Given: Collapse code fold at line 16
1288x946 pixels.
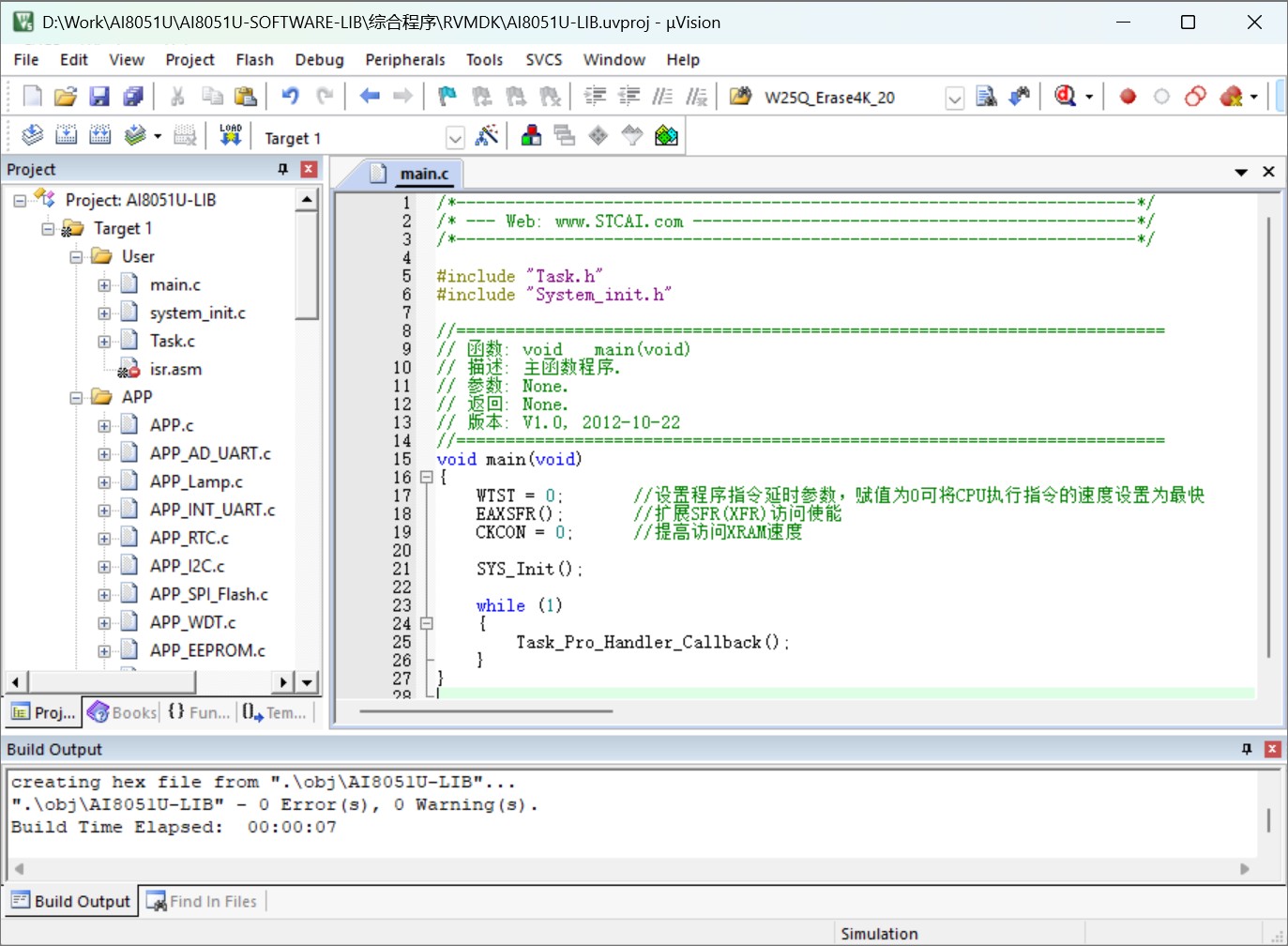Looking at the screenshot, I should pos(426,477).
